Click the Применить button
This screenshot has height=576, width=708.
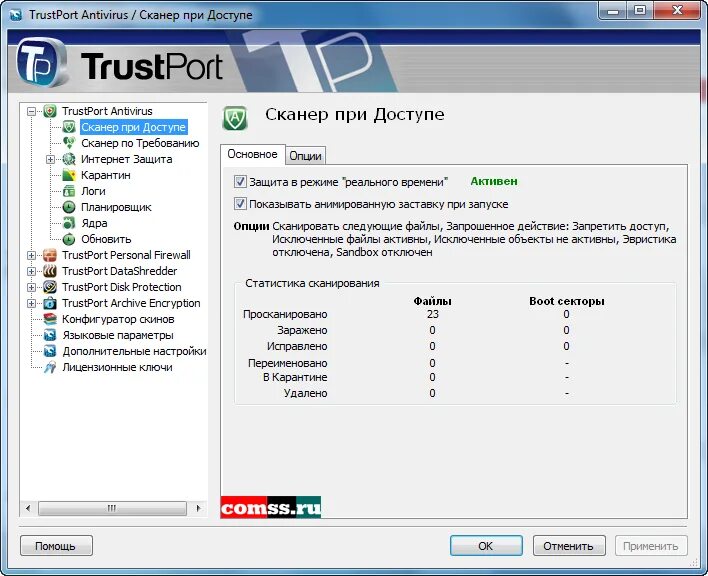tap(651, 546)
